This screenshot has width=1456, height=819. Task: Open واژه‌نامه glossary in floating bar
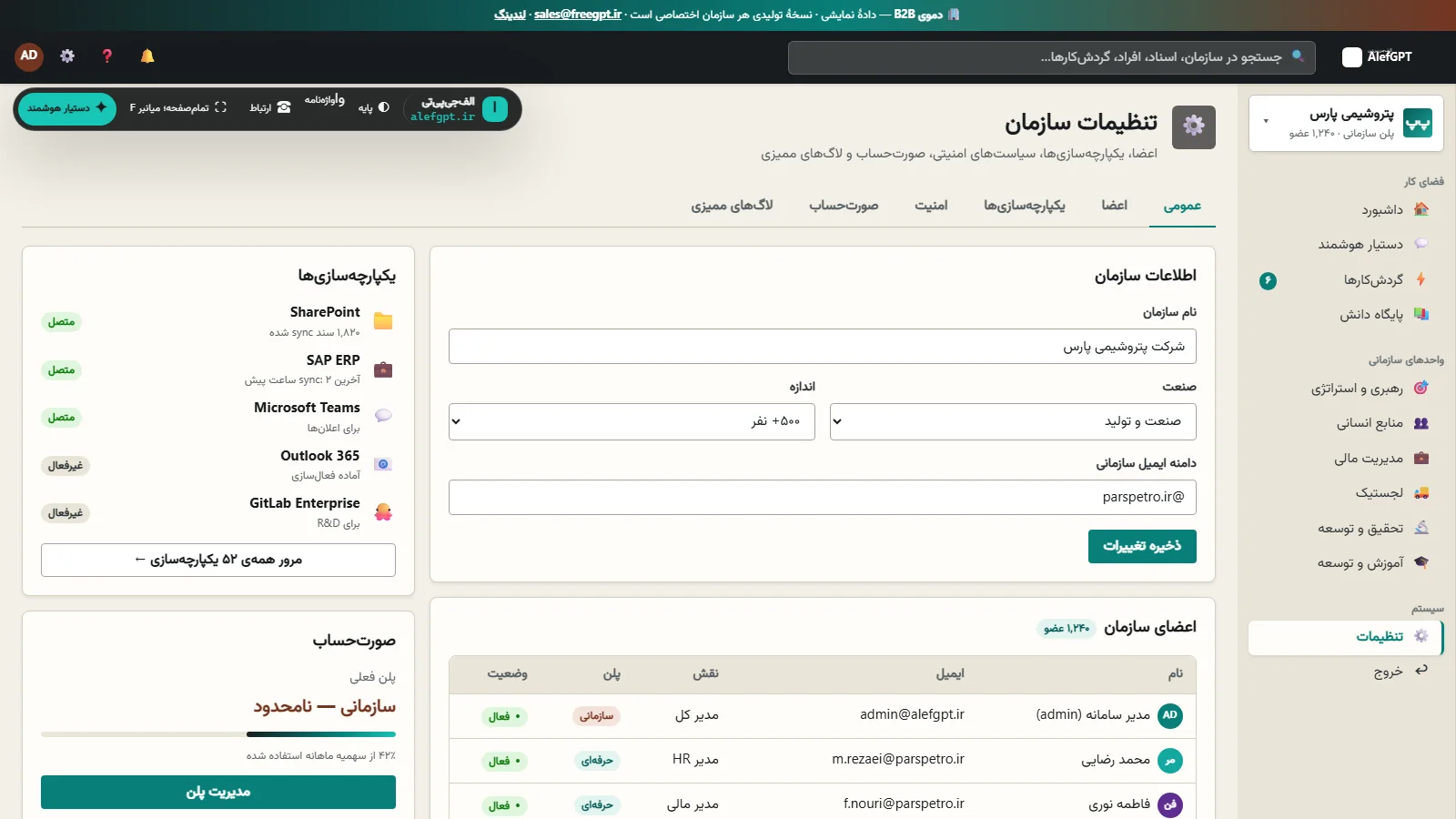(x=325, y=99)
